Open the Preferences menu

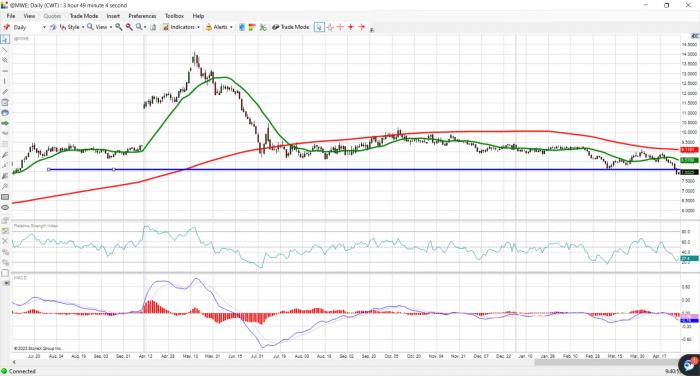coord(142,16)
